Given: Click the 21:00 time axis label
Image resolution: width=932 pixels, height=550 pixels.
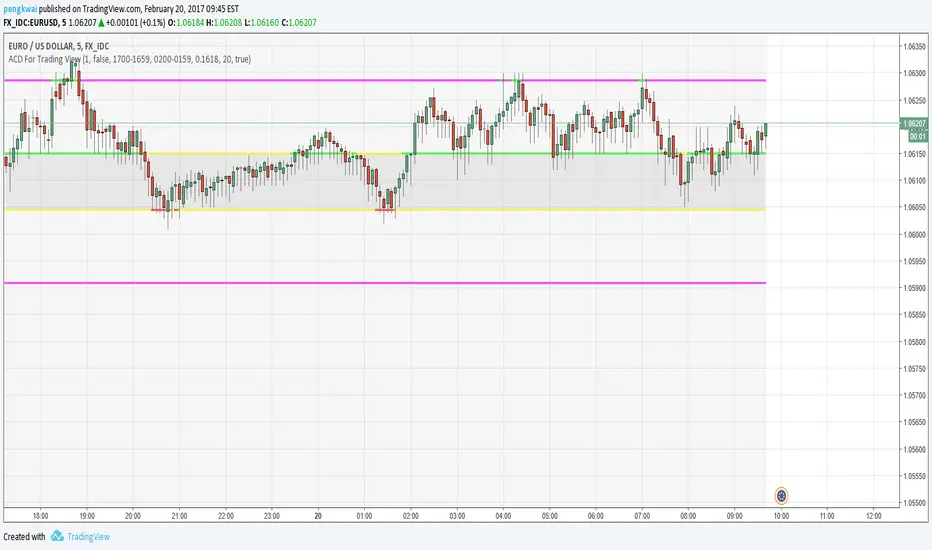Looking at the screenshot, I should tap(180, 516).
